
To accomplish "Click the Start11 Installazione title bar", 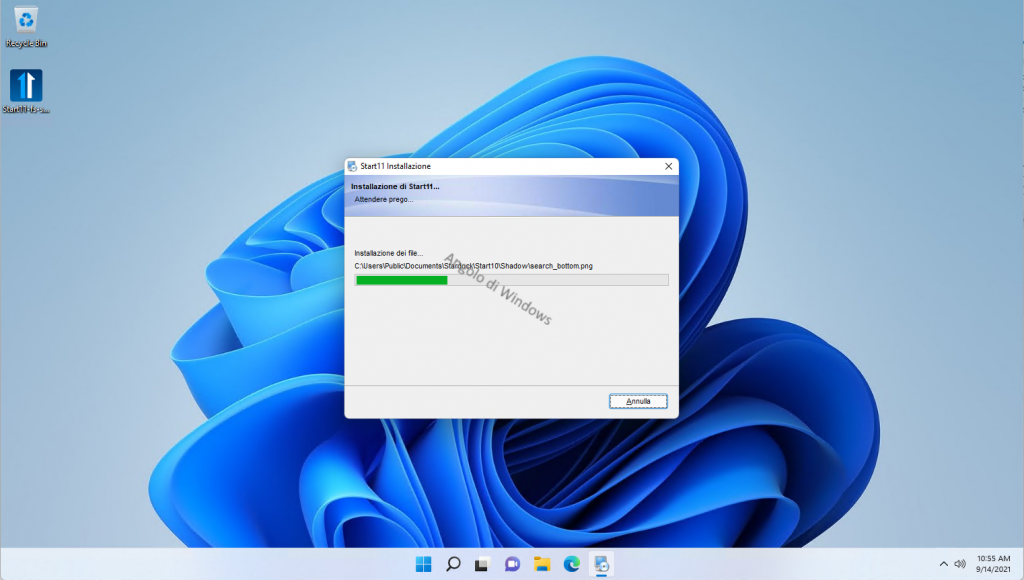I will pyautogui.click(x=500, y=166).
